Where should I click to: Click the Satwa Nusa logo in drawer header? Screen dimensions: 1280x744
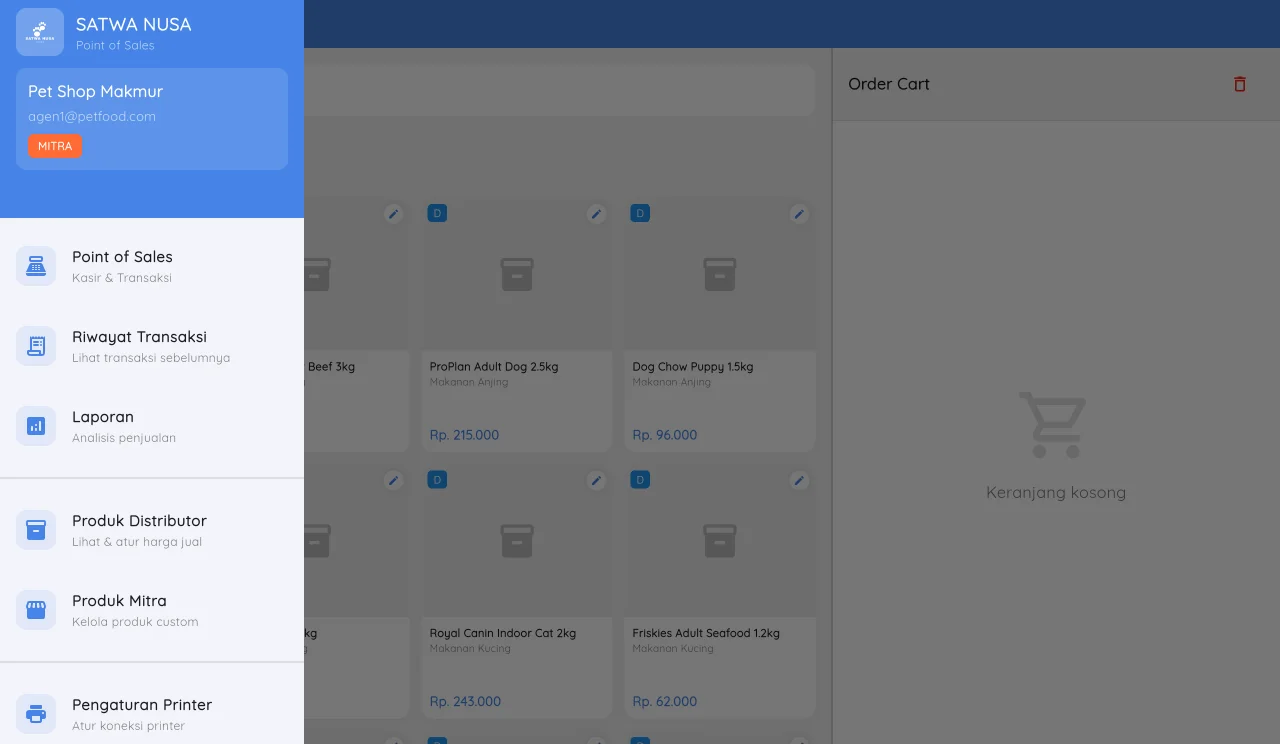point(40,32)
